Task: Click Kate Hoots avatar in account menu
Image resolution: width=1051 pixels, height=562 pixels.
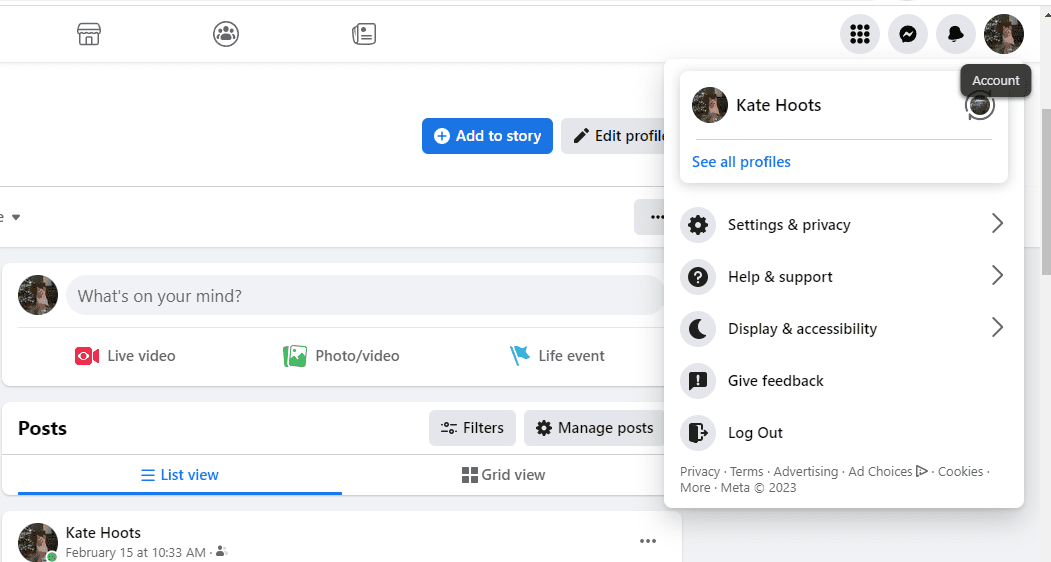Action: click(x=710, y=105)
